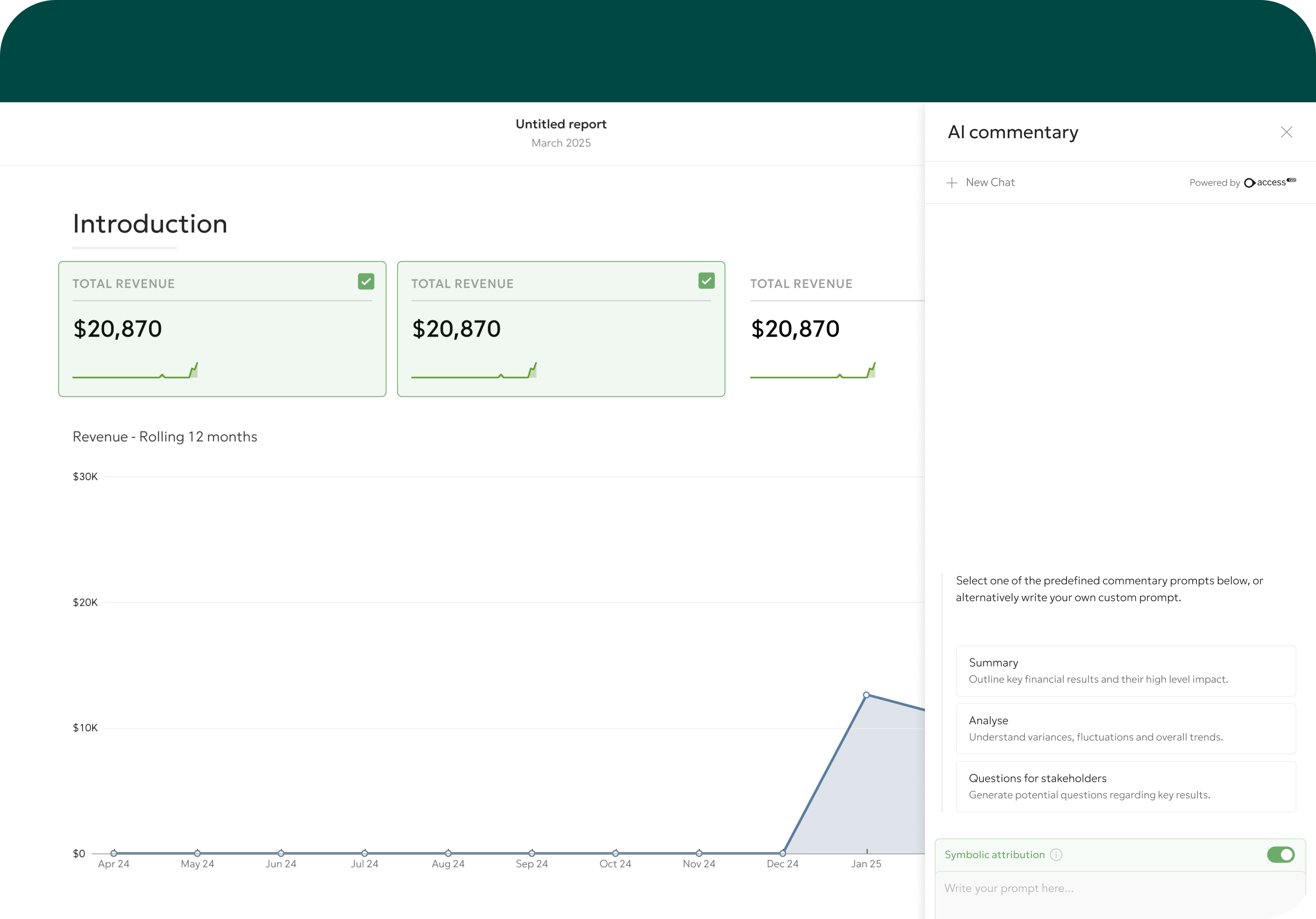Uncheck the first Total Revenue card checkbox

click(x=366, y=281)
